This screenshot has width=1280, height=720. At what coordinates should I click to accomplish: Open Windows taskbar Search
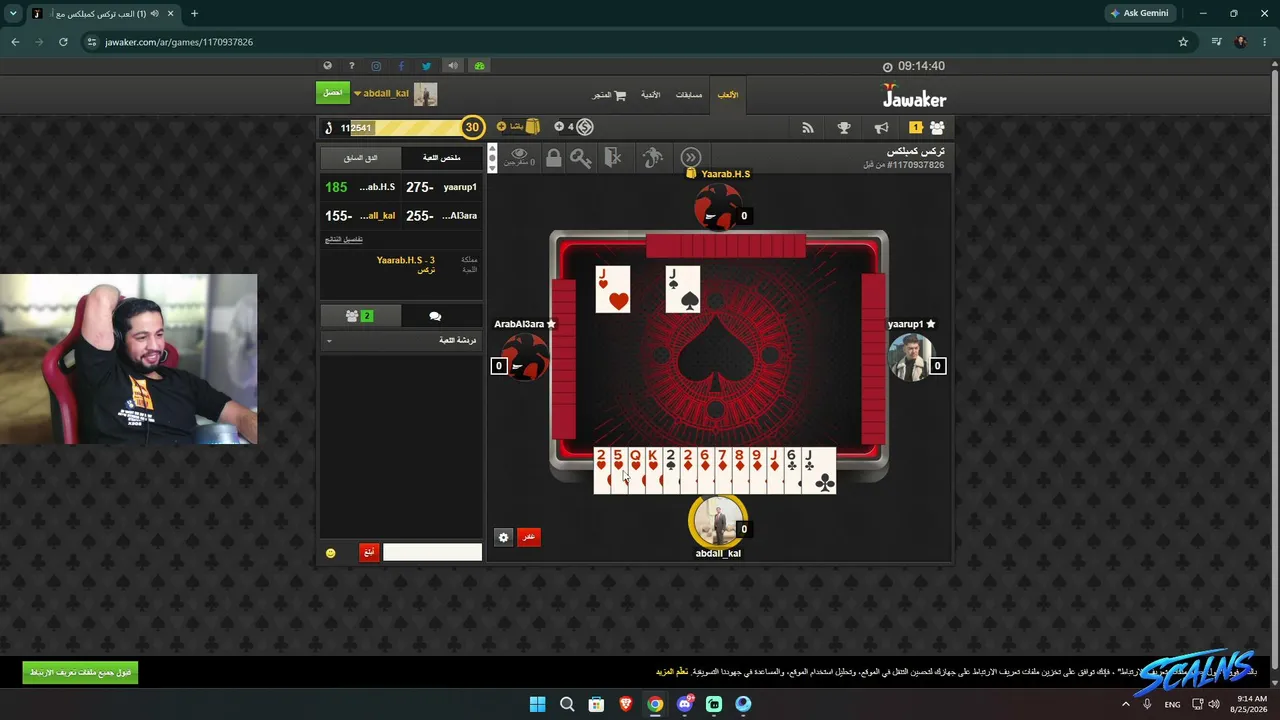click(x=567, y=704)
